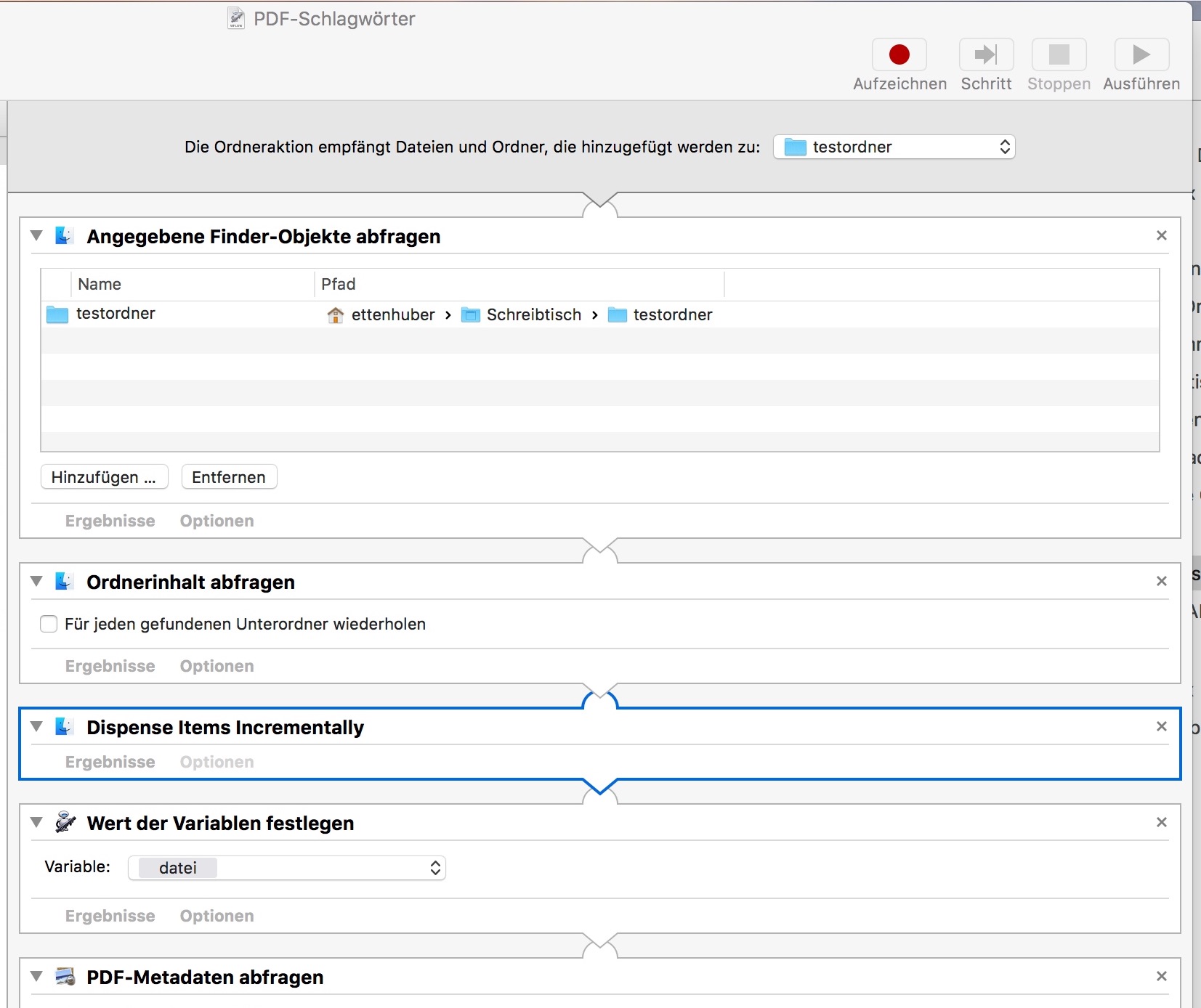This screenshot has height=1008, width=1201.
Task: Click the Schritt step icon
Action: 986,55
